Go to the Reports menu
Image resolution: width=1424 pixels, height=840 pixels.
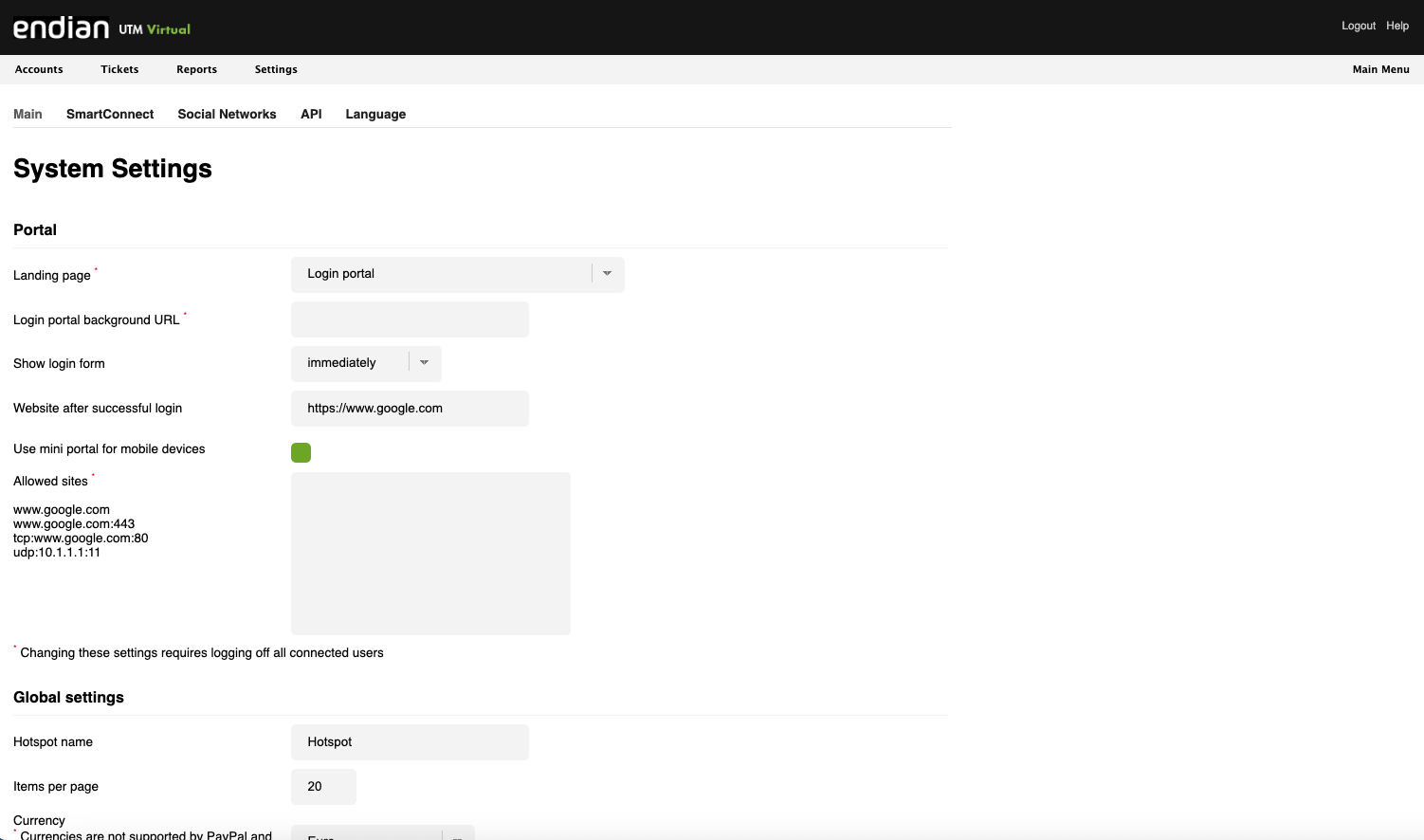click(196, 69)
